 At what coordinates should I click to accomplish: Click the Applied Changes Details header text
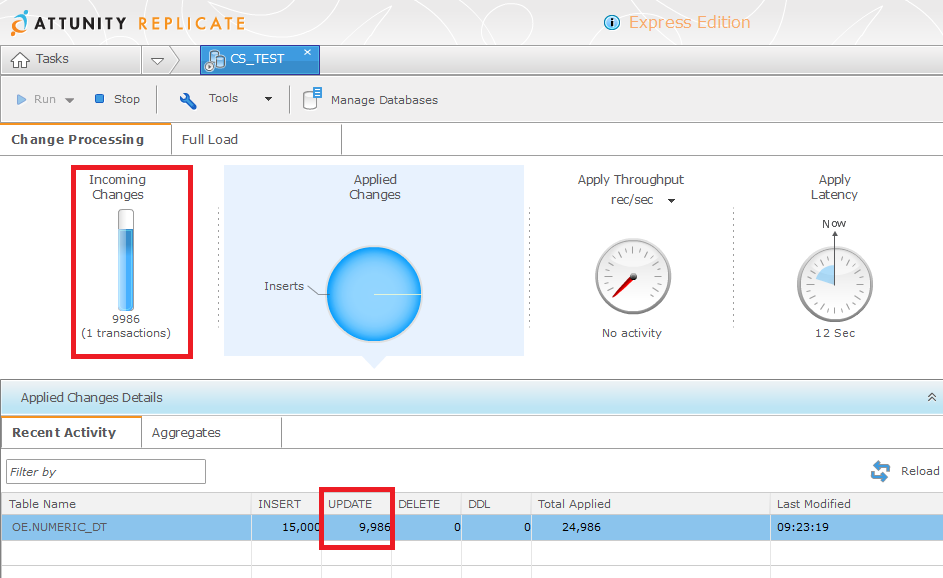91,398
